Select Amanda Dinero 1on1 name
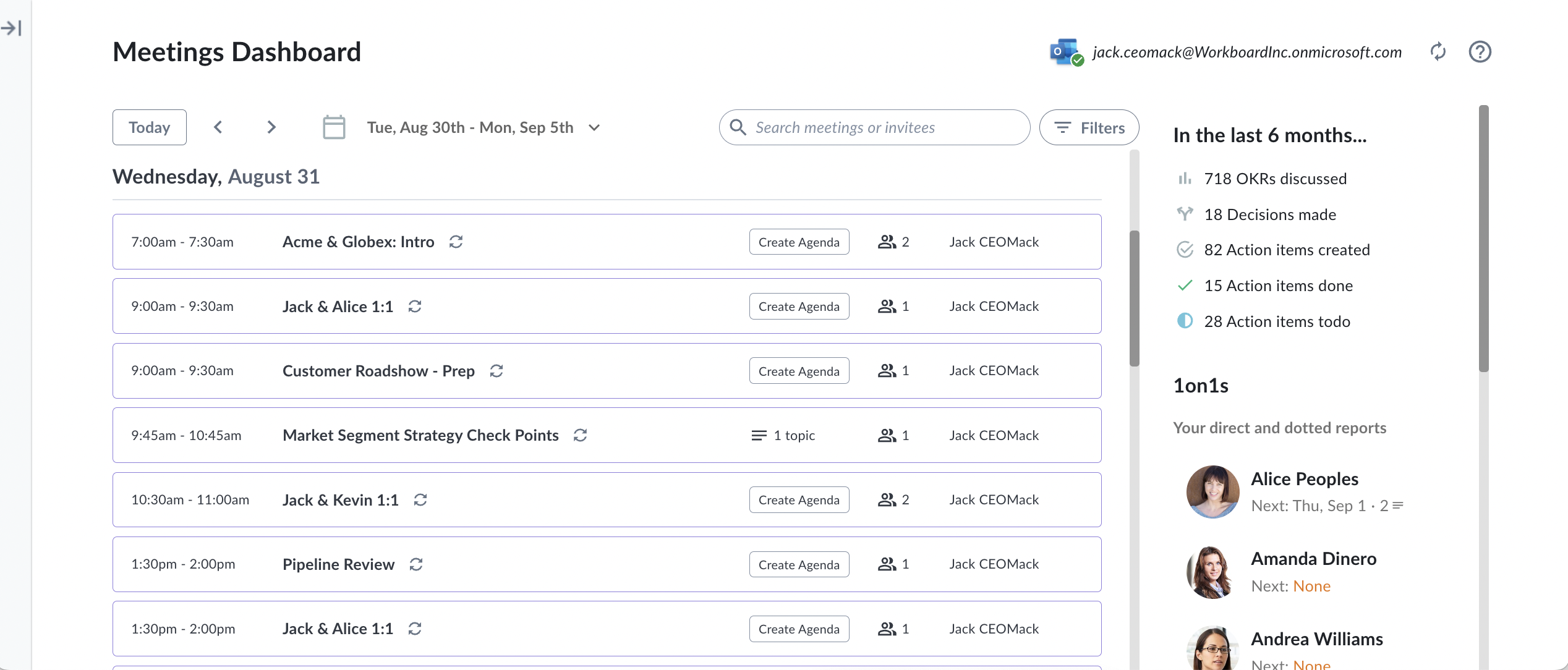 point(1314,559)
